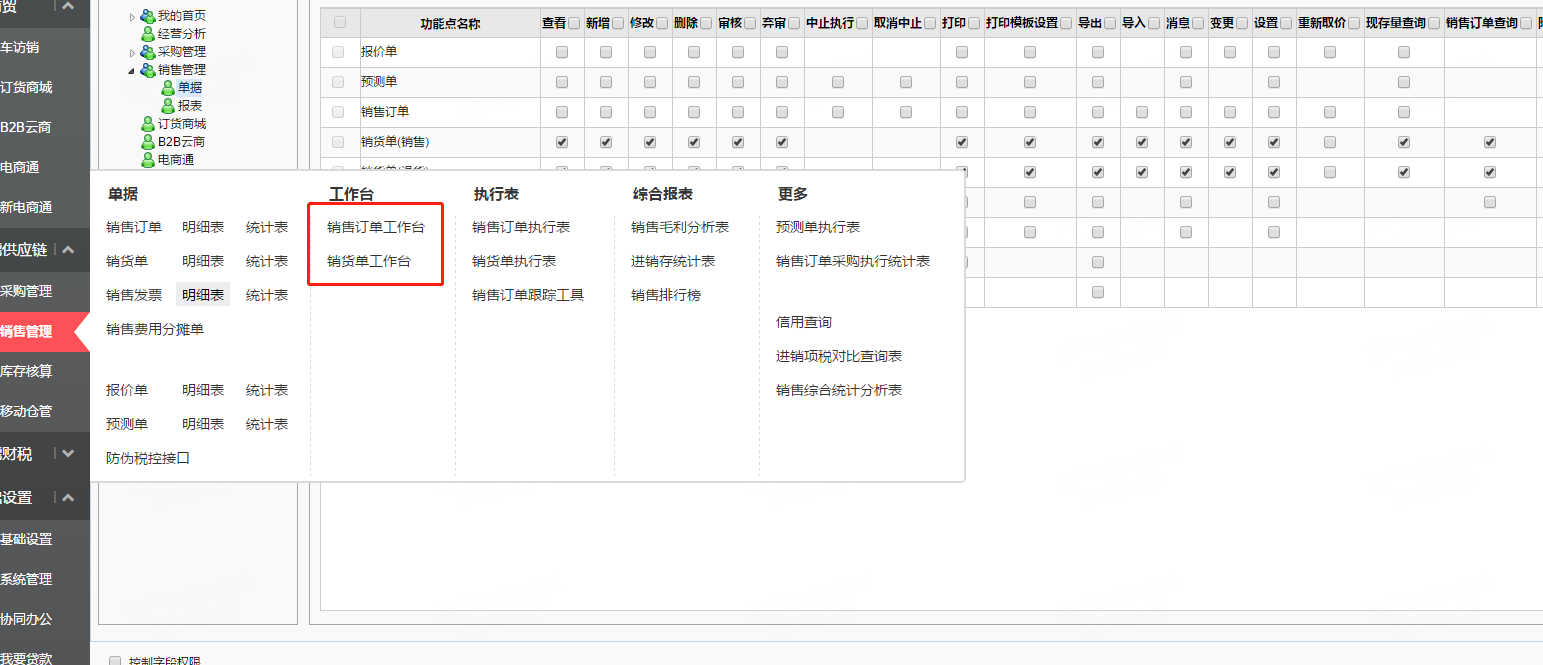The height and width of the screenshot is (665, 1543).
Task: Open 销售订单执行表 report
Action: [521, 227]
